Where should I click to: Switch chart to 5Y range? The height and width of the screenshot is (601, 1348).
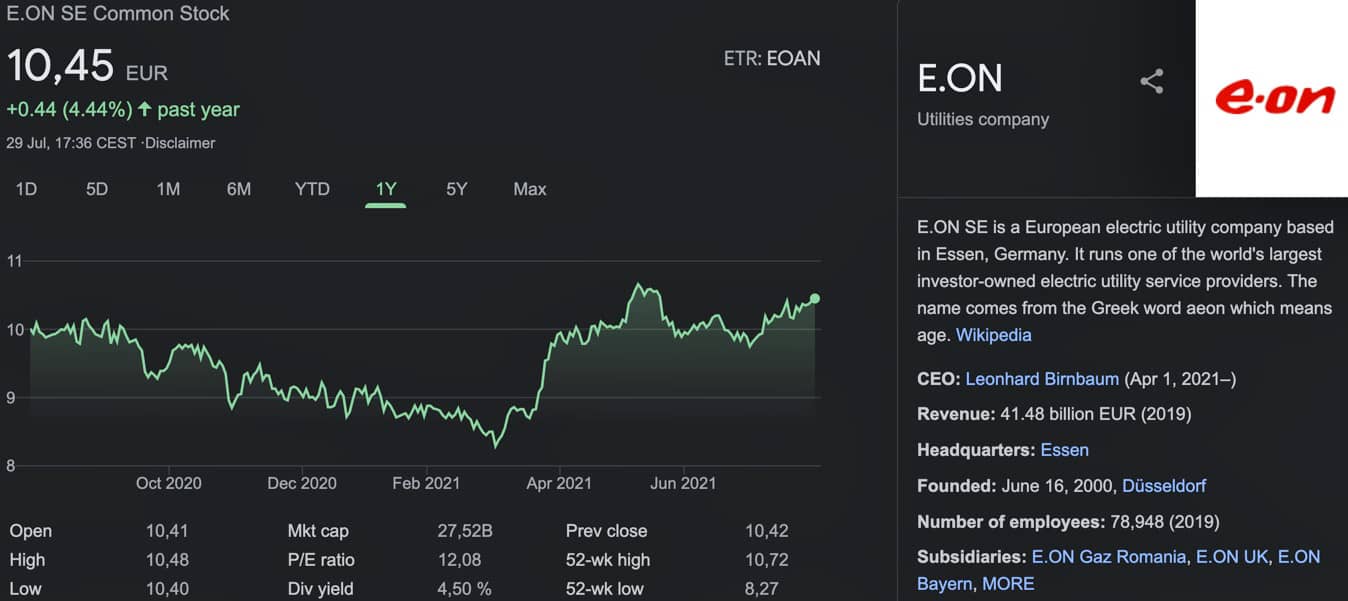[x=457, y=189]
